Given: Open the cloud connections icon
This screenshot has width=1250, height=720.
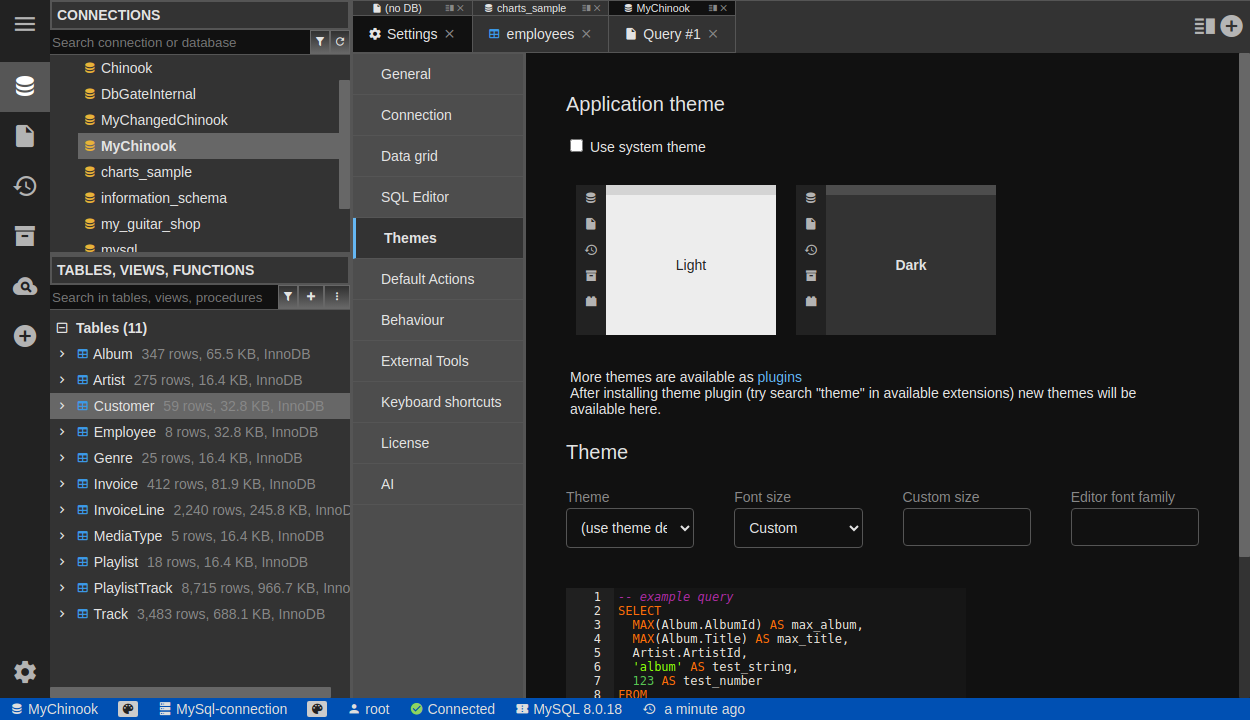Looking at the screenshot, I should 25,287.
